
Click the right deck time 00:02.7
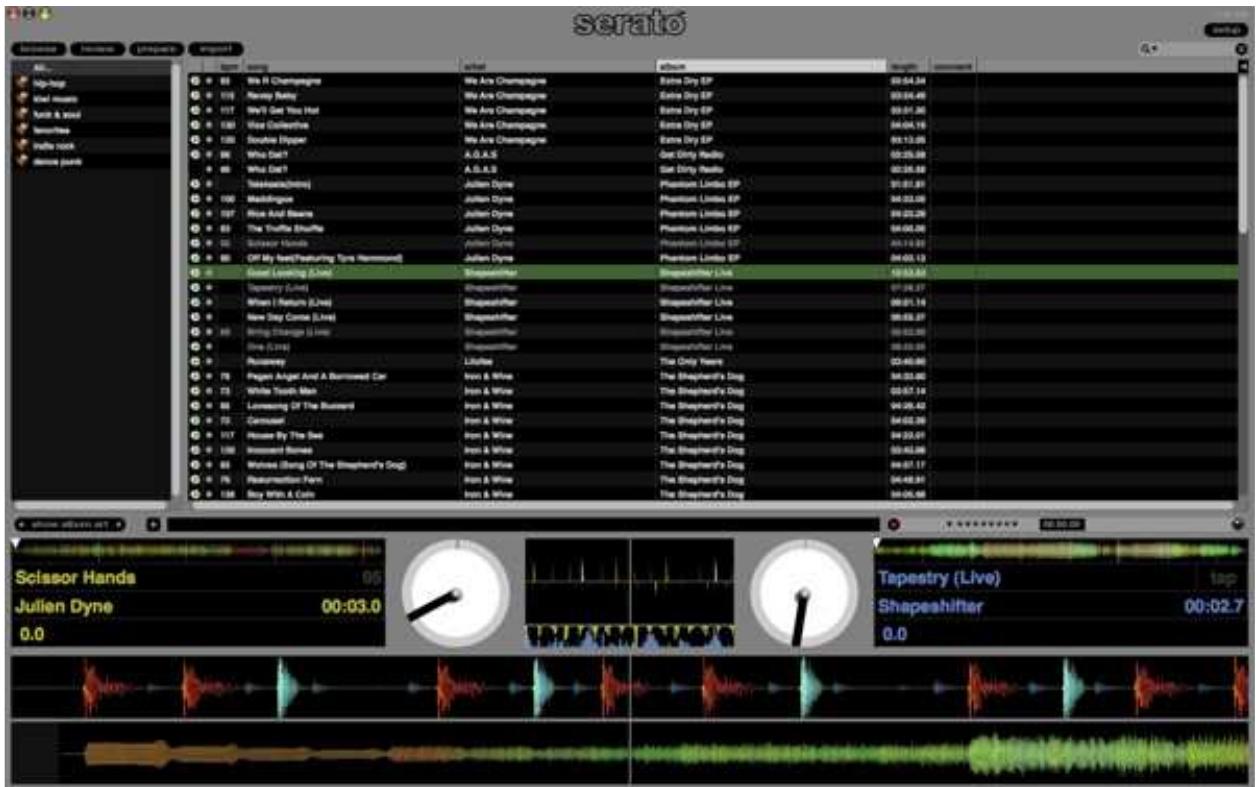tap(1214, 607)
